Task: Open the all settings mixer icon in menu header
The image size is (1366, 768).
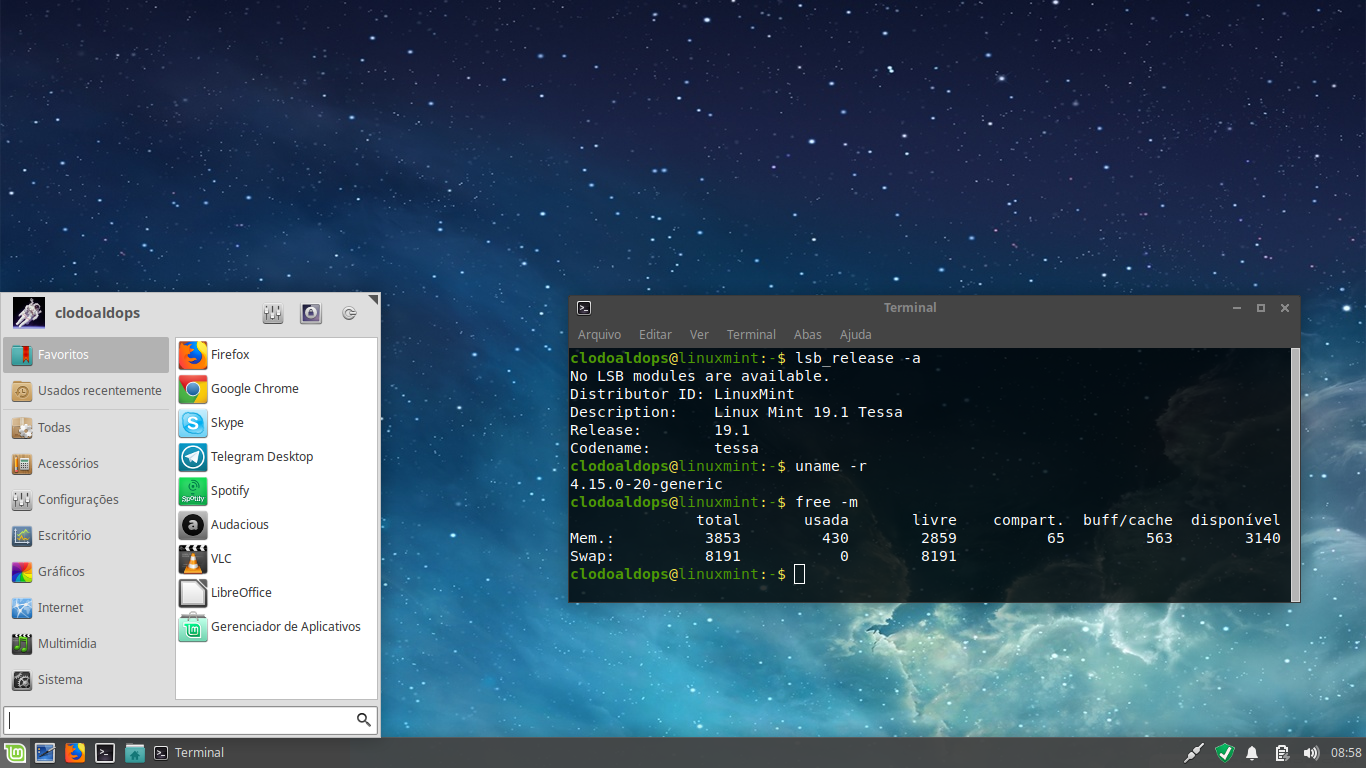Action: pos(273,313)
